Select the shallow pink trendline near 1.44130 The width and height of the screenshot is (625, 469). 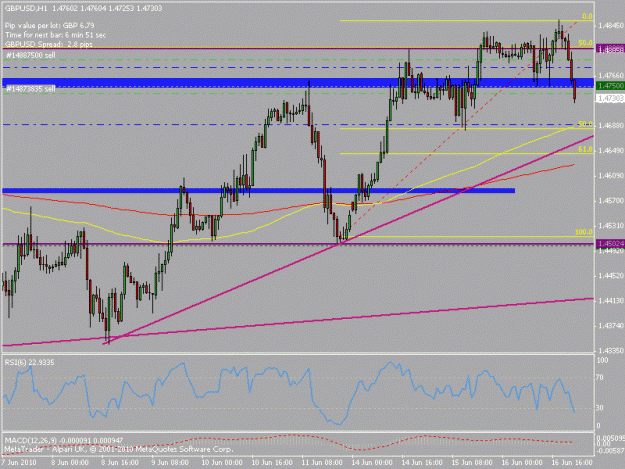coord(298,322)
